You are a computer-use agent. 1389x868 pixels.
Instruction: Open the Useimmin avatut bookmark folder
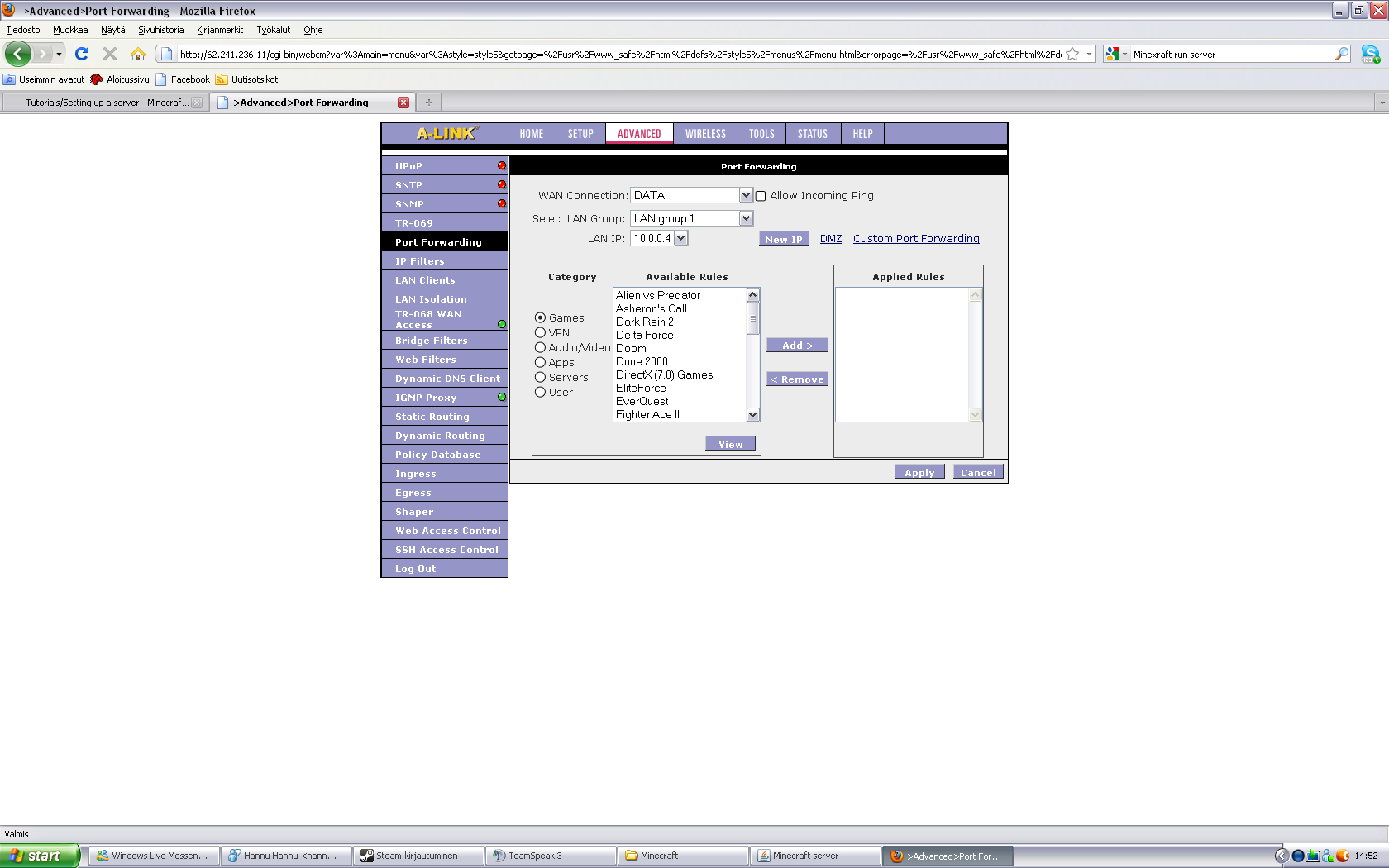pyautogui.click(x=44, y=79)
